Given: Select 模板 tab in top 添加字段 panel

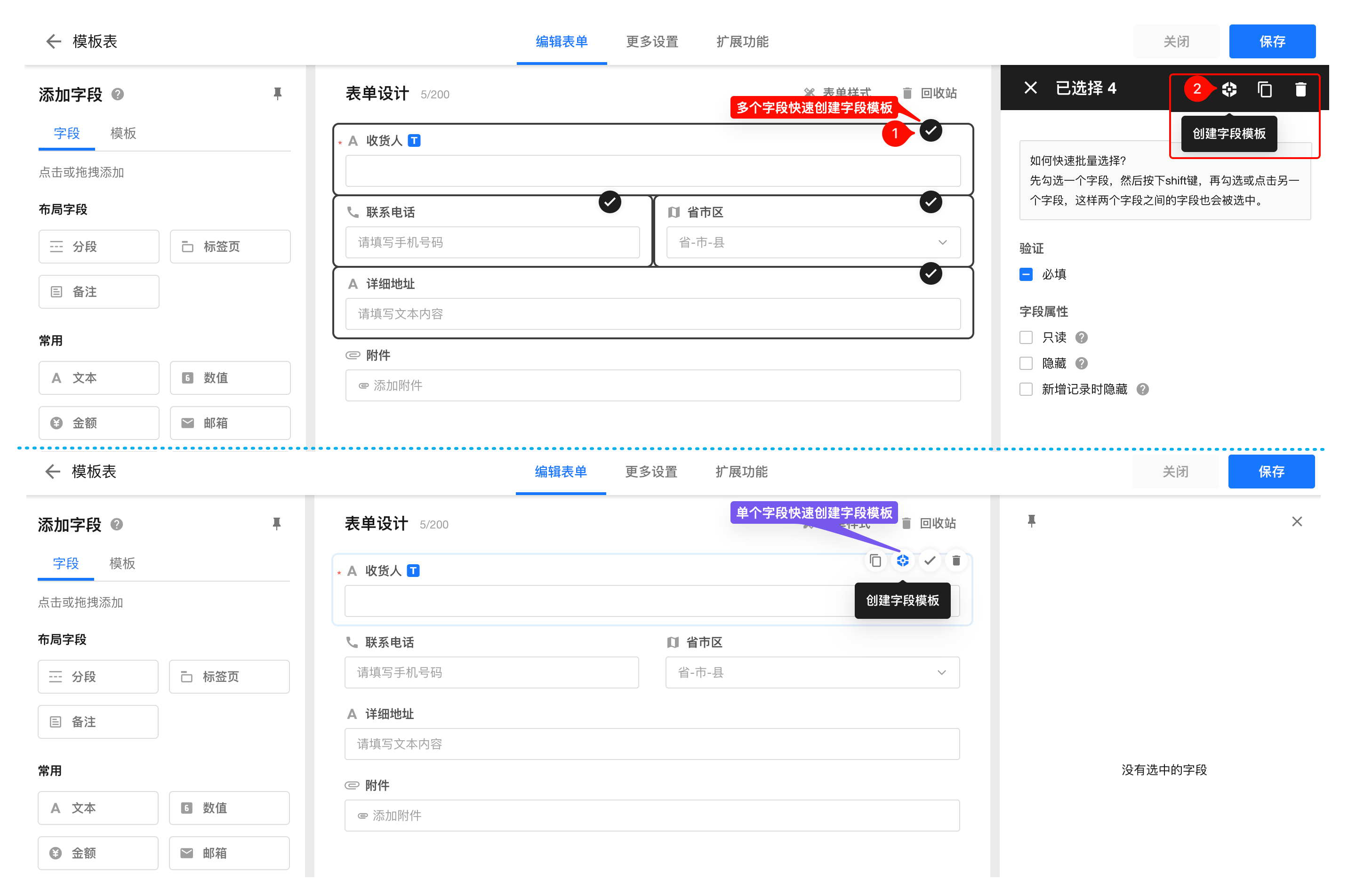Looking at the screenshot, I should [123, 133].
